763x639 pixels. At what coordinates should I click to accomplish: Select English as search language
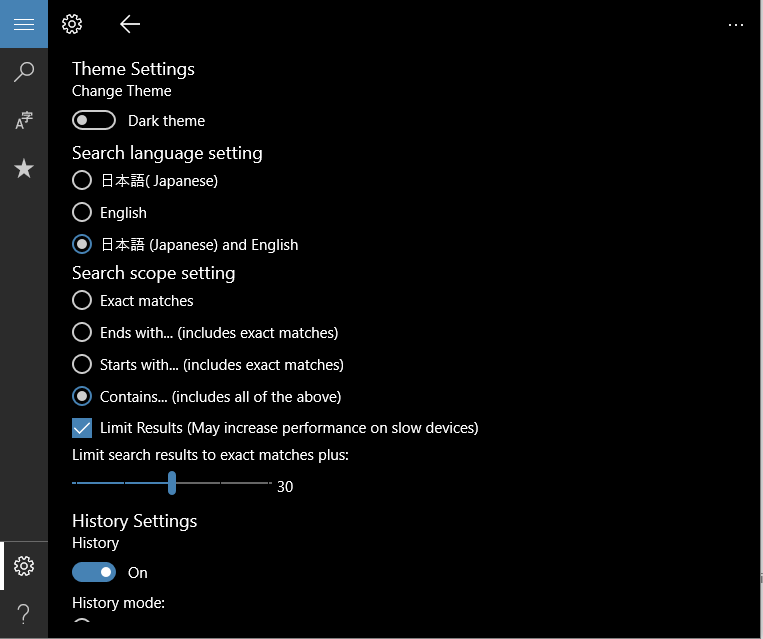pos(82,213)
